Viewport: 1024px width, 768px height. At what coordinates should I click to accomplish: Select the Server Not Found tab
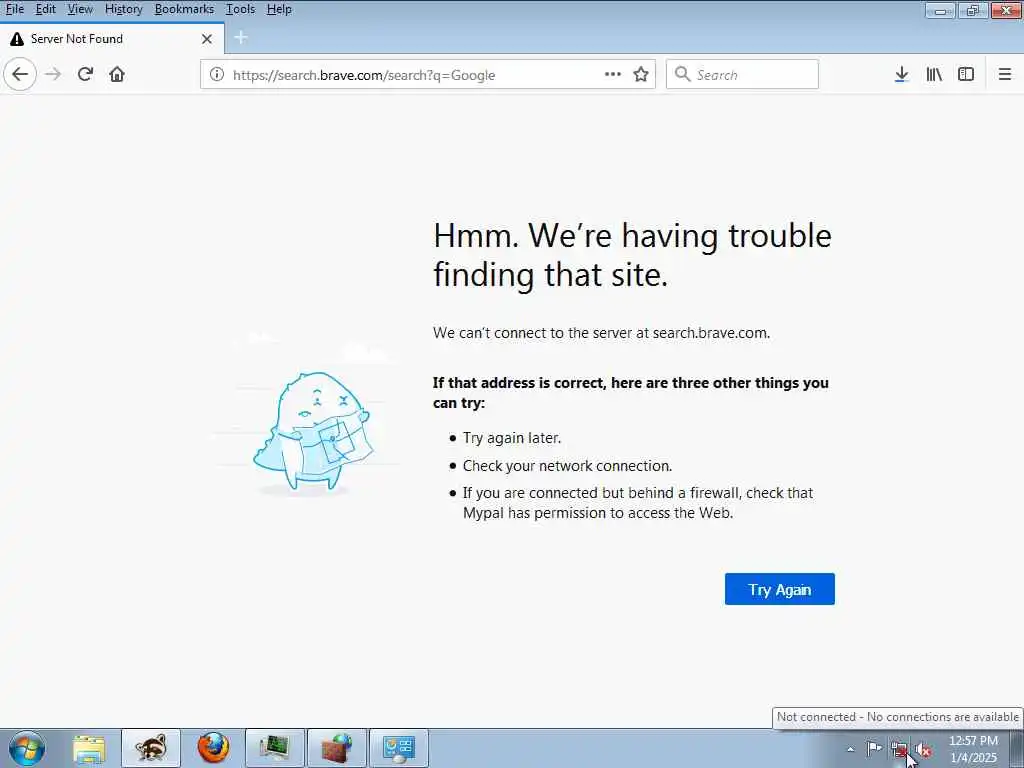[x=111, y=39]
